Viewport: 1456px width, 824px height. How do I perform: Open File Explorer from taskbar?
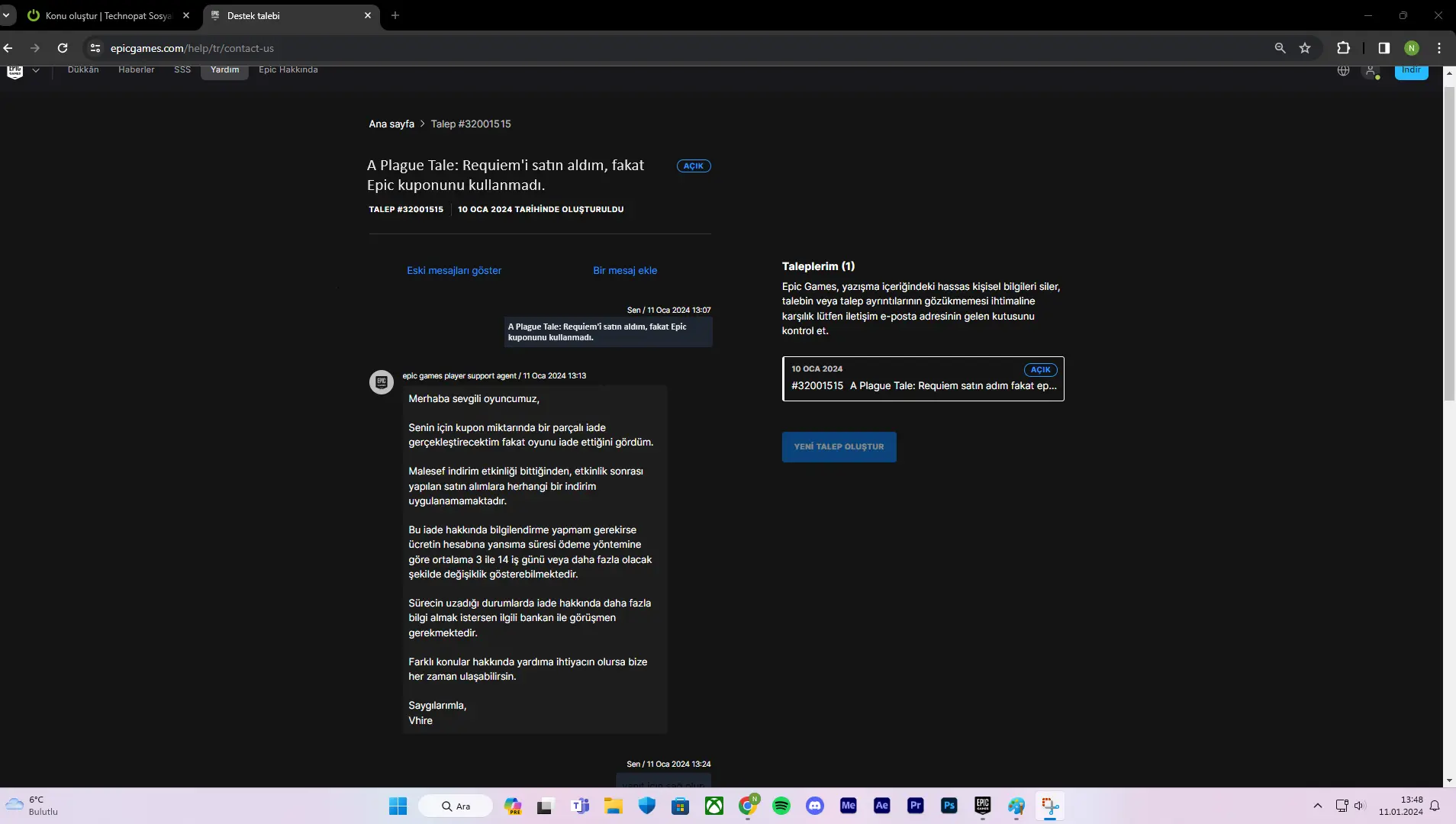click(x=614, y=806)
